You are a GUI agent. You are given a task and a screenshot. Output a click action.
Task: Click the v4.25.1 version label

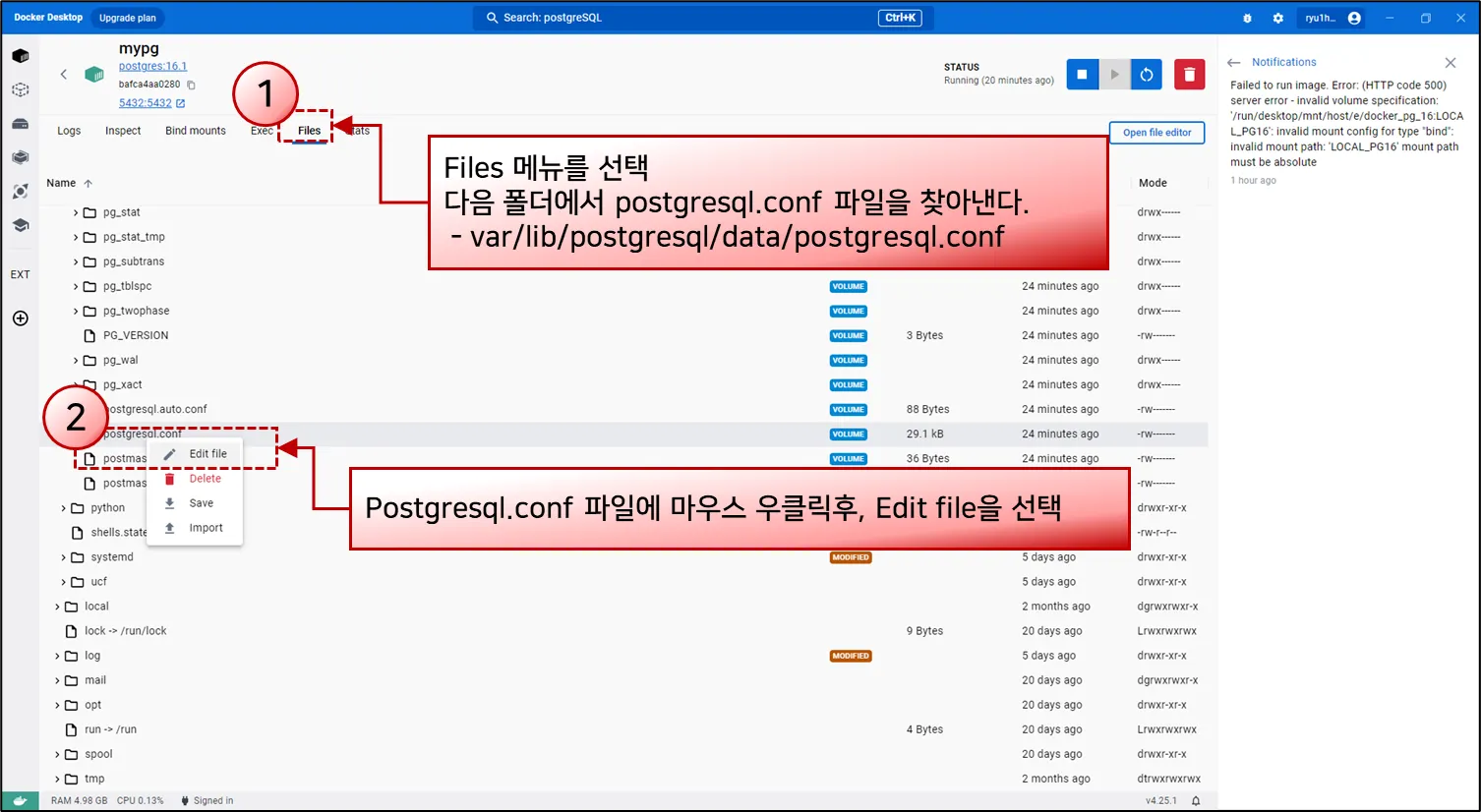pos(1161,801)
